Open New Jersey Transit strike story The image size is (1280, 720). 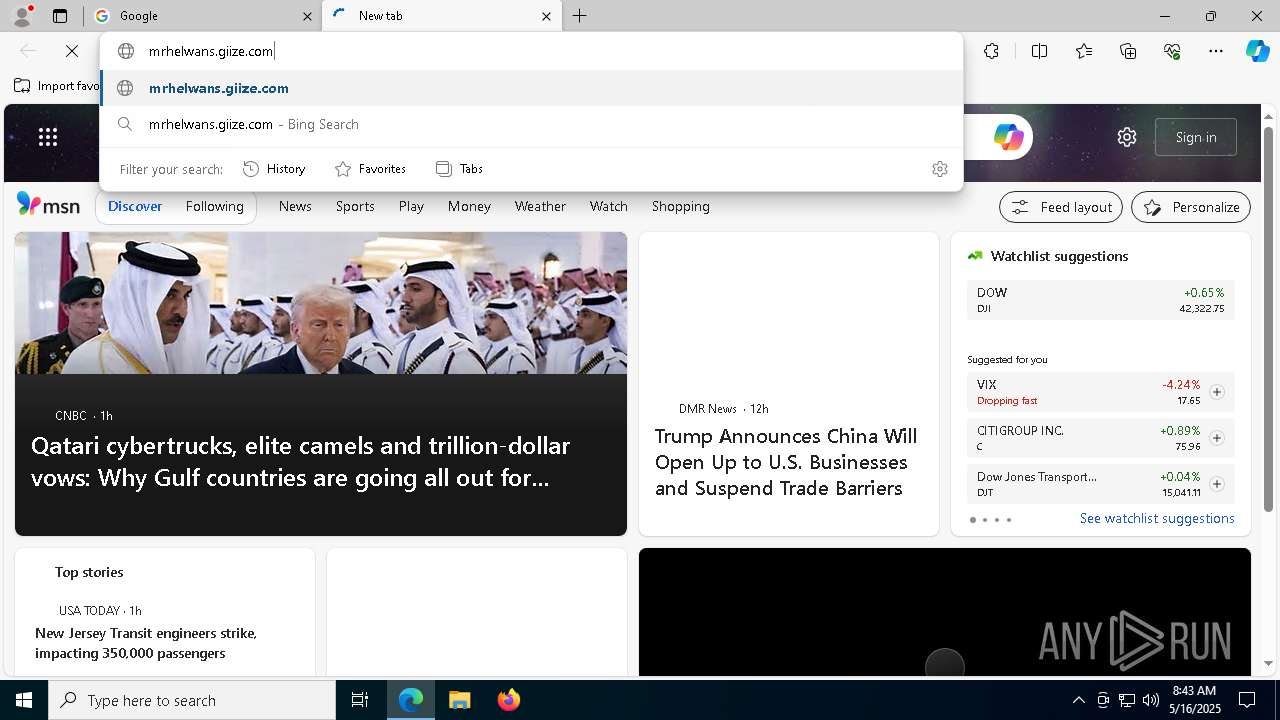(x=146, y=643)
